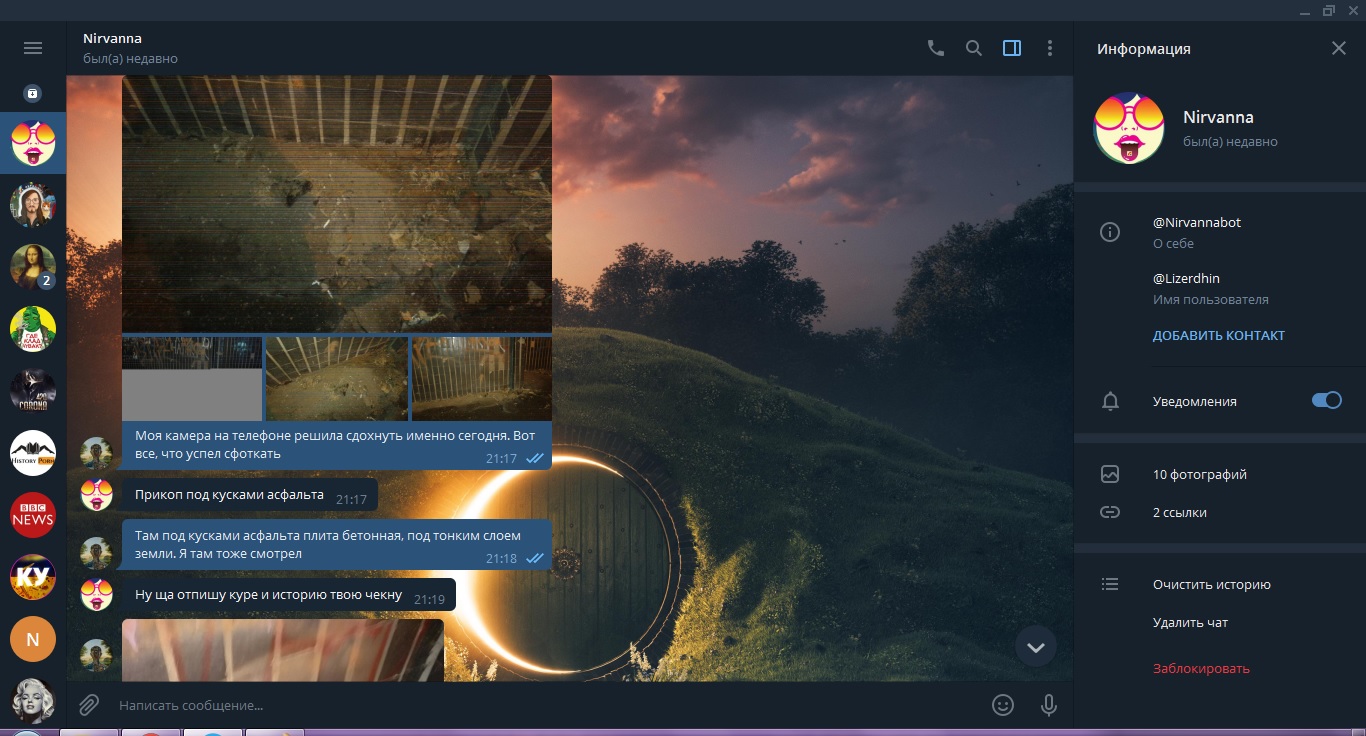Click the list icon beside Очистить историю
Screen dimensions: 1366x736
[1110, 584]
